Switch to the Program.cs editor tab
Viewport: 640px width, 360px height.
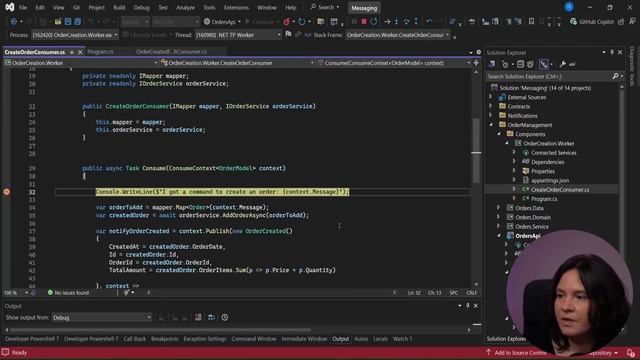[x=100, y=52]
